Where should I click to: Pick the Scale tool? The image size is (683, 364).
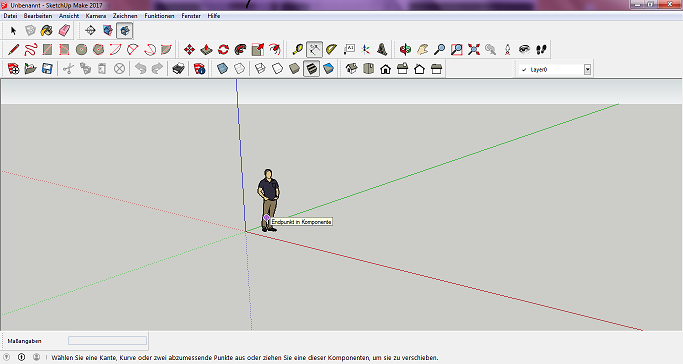[257, 49]
